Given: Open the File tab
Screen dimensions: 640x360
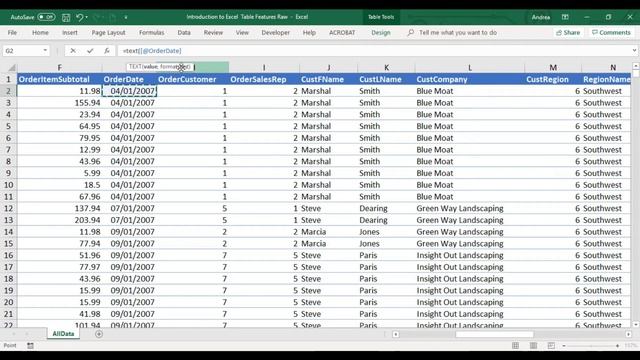Looking at the screenshot, I should pyautogui.click(x=12, y=32).
